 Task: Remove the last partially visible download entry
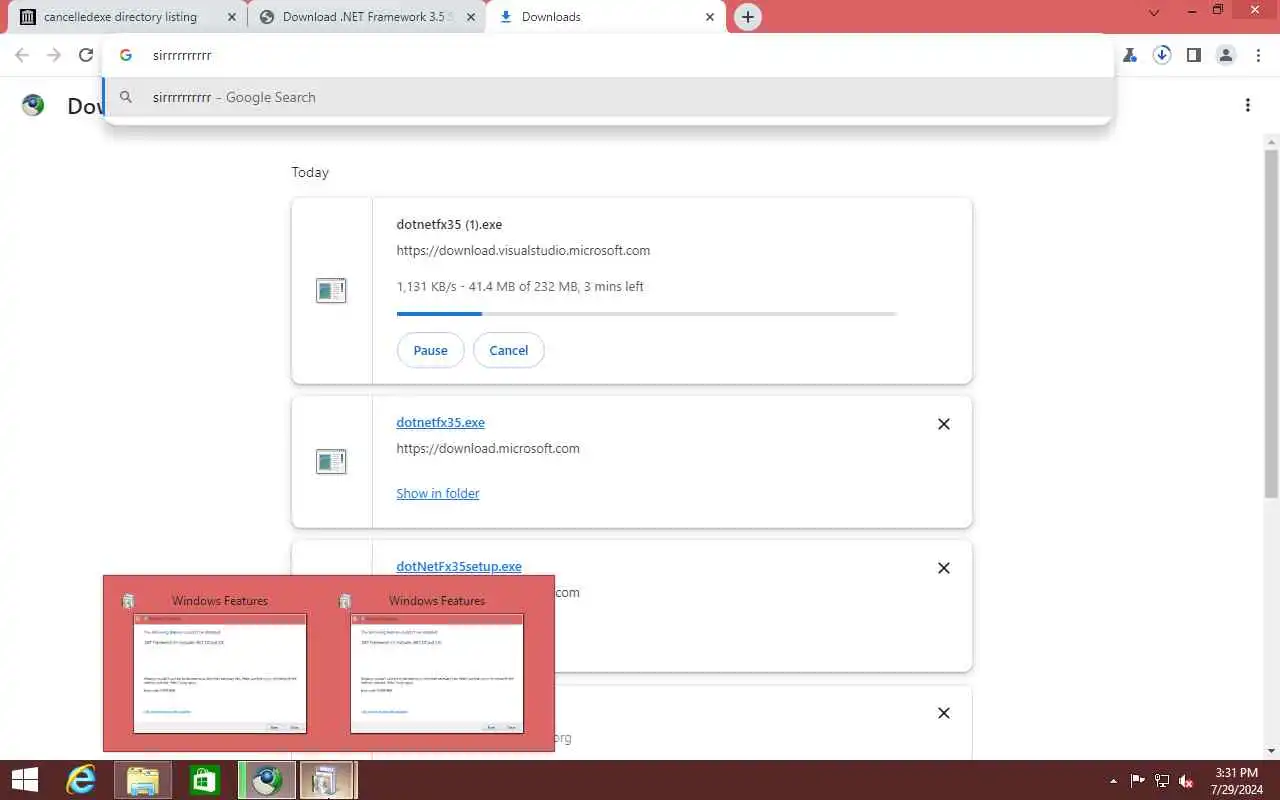pyautogui.click(x=943, y=713)
